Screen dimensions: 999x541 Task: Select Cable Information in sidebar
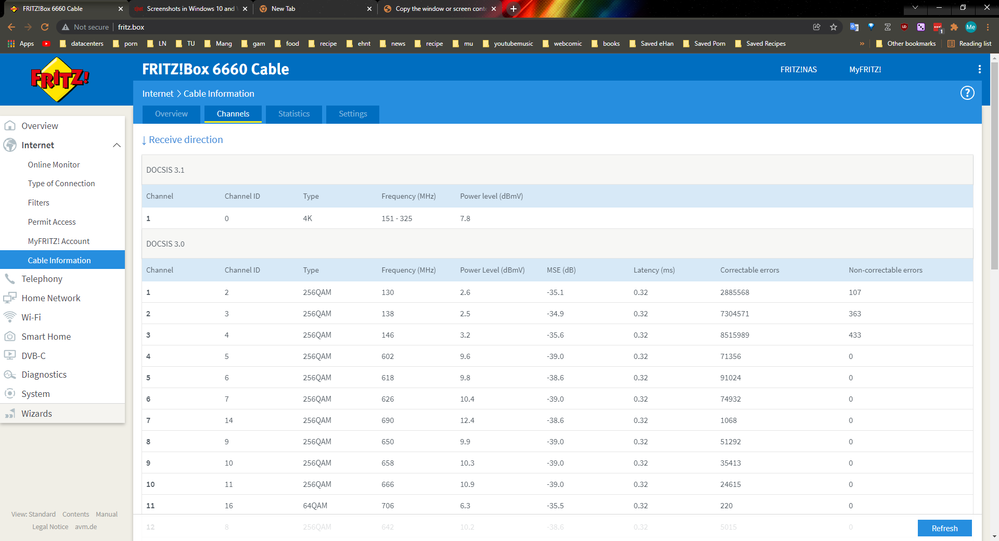pyautogui.click(x=62, y=260)
